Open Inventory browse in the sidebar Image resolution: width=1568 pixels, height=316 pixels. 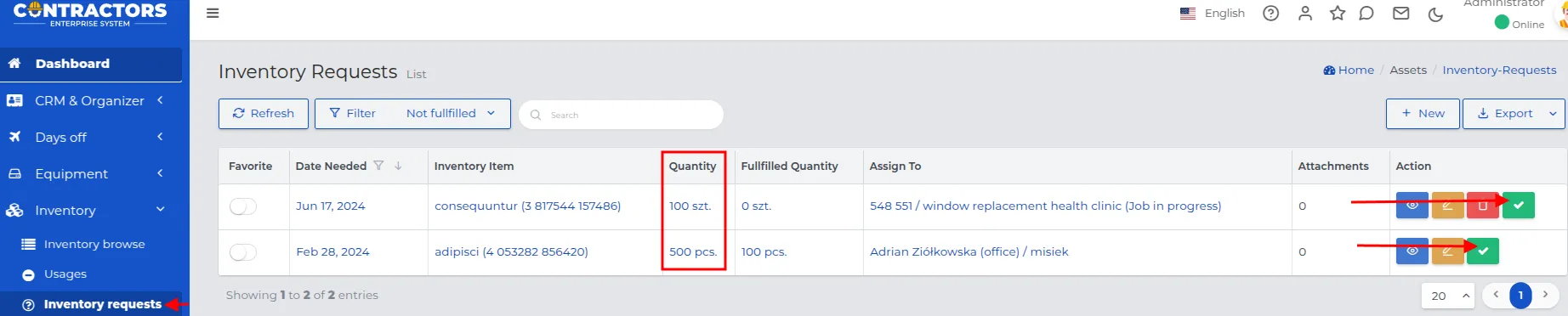click(94, 244)
